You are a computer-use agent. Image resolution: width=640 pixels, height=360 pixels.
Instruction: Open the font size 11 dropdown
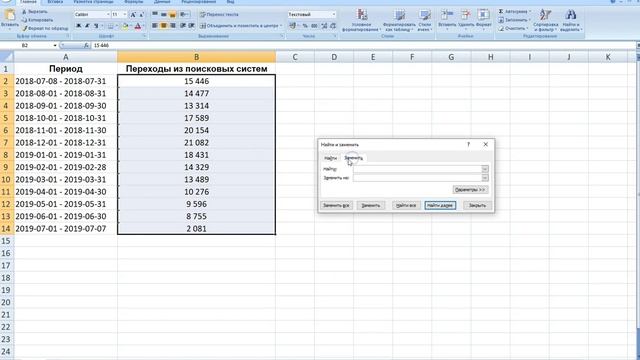(x=124, y=15)
